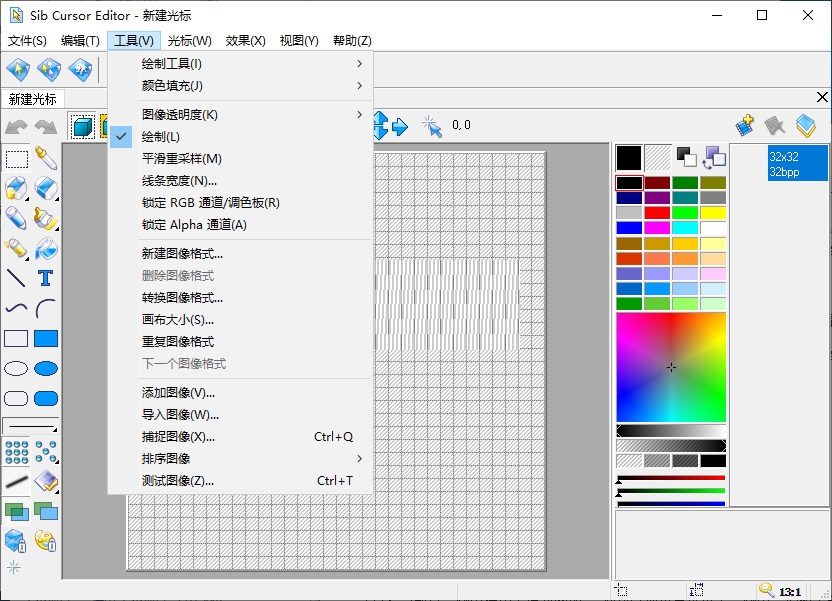Choose the filled ellipse tool
The image size is (832, 601).
tap(46, 368)
